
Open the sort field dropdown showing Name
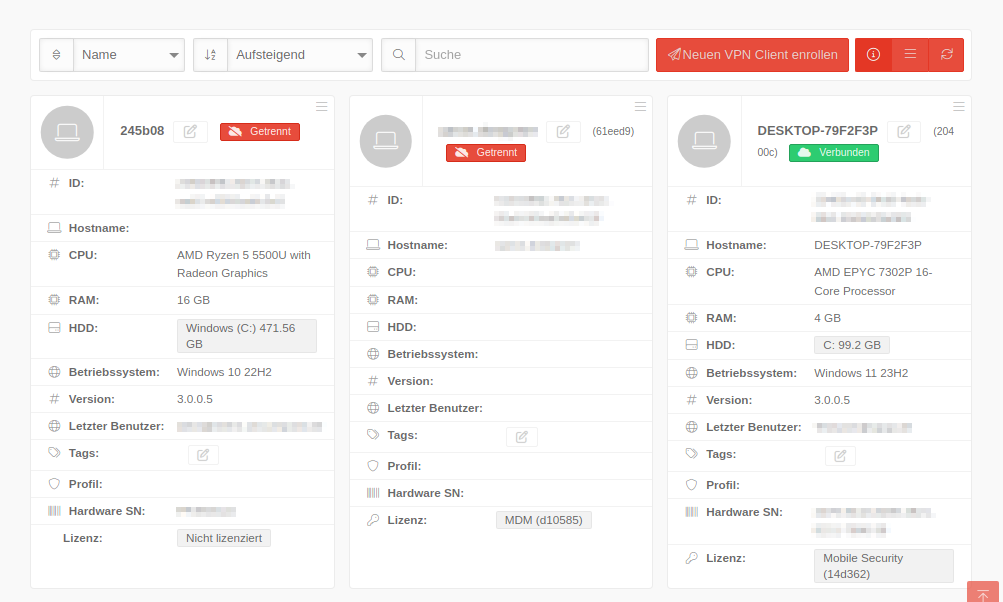point(129,55)
